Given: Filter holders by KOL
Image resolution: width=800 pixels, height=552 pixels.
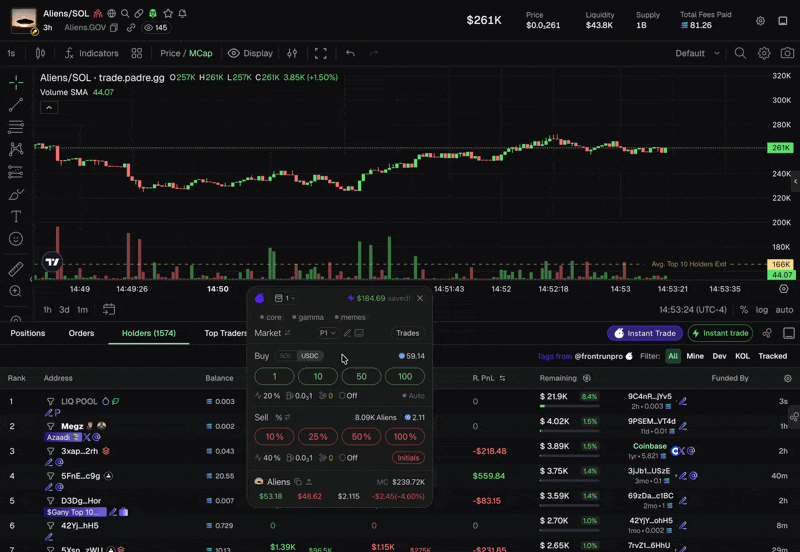Looking at the screenshot, I should pyautogui.click(x=742, y=356).
